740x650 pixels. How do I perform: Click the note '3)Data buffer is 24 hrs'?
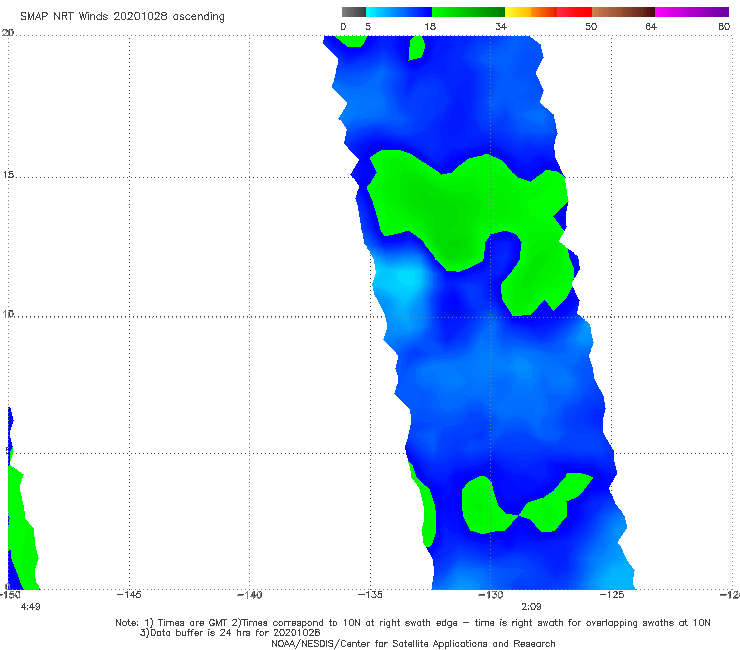point(230,633)
